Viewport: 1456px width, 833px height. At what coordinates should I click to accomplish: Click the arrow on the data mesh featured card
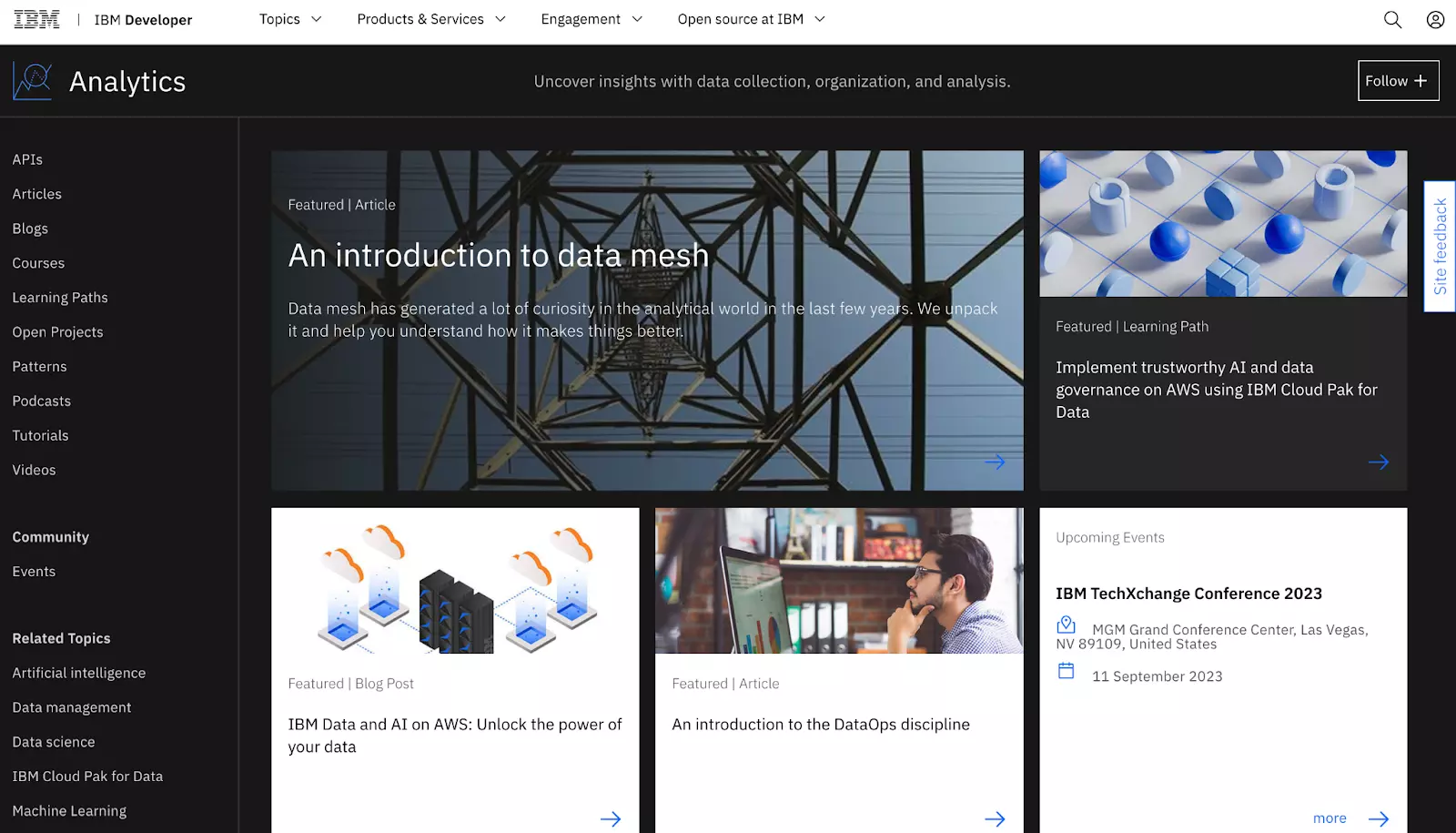click(995, 462)
